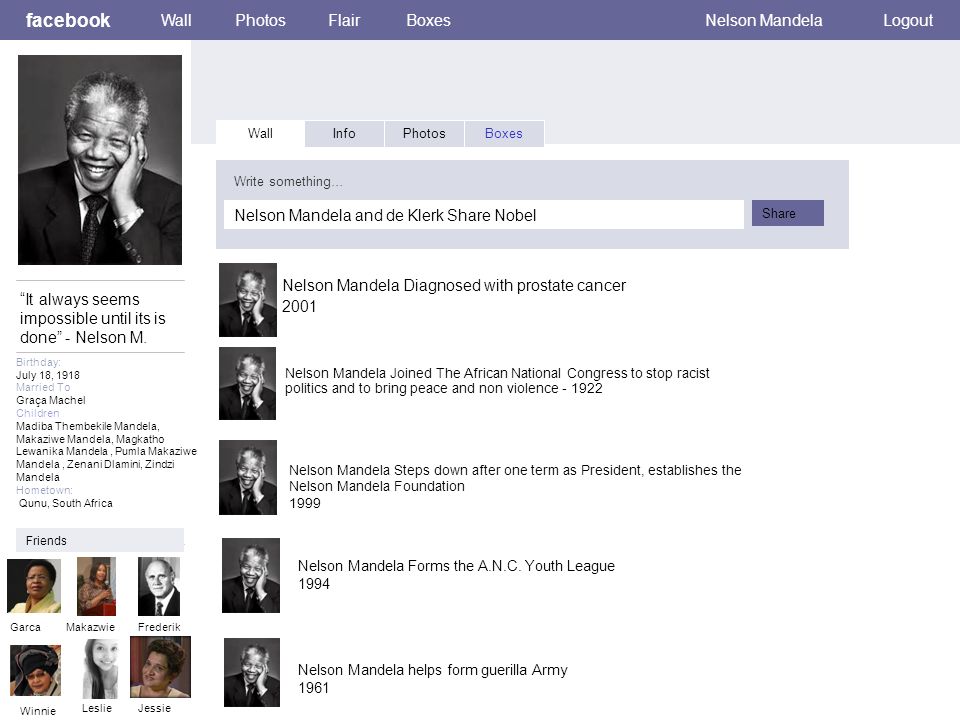Click the name label Winnie
The width and height of the screenshot is (960, 720).
point(38,710)
